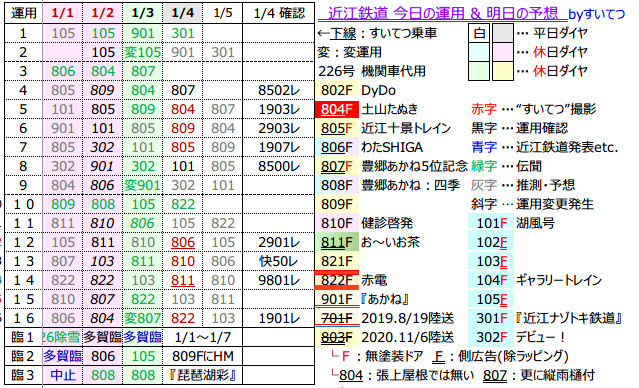Select italic 302 in row 7
Viewport: 639px width, 388px height.
[x=102, y=147]
